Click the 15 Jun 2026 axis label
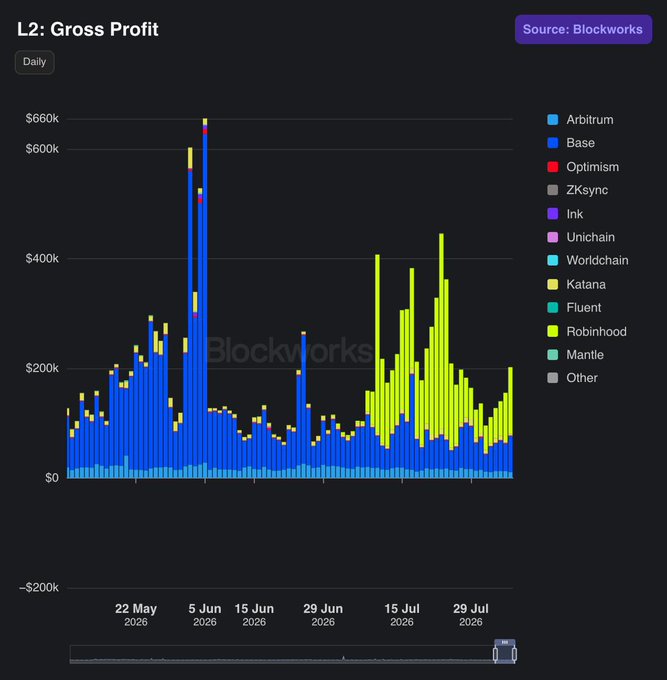The image size is (667, 680). (x=254, y=615)
